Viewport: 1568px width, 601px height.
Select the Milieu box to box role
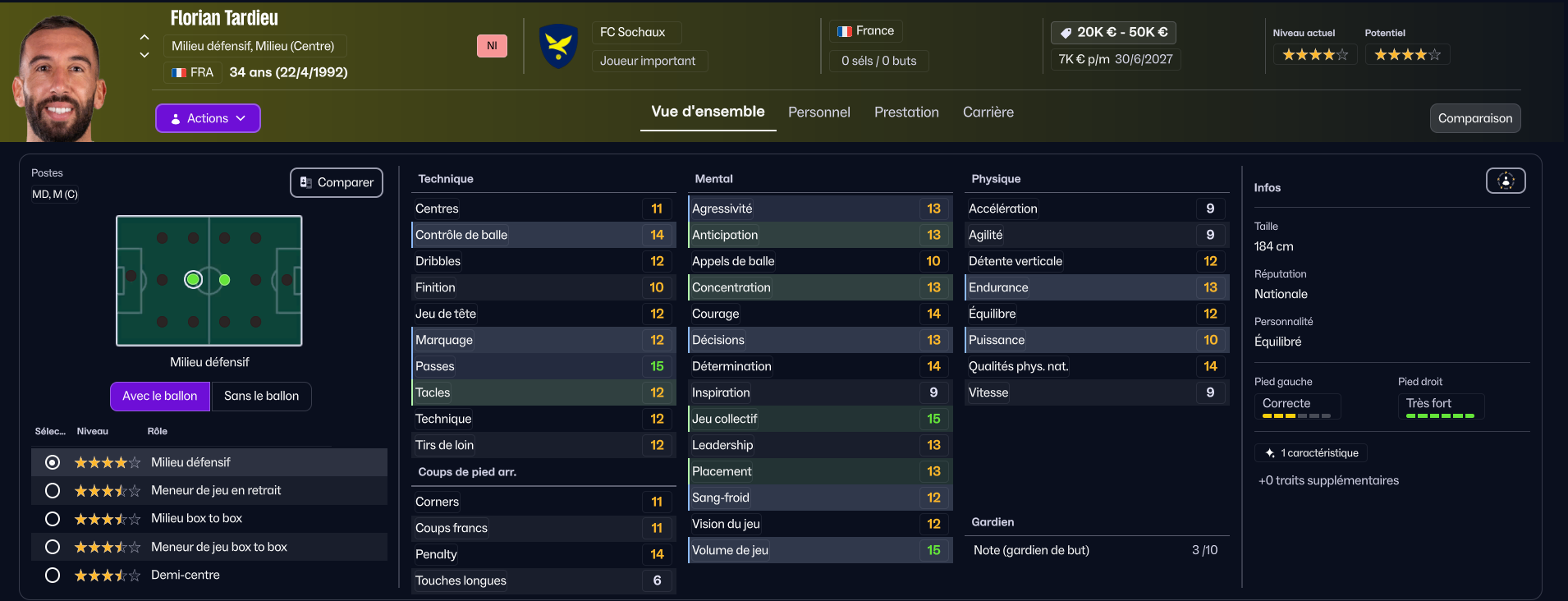tap(53, 519)
